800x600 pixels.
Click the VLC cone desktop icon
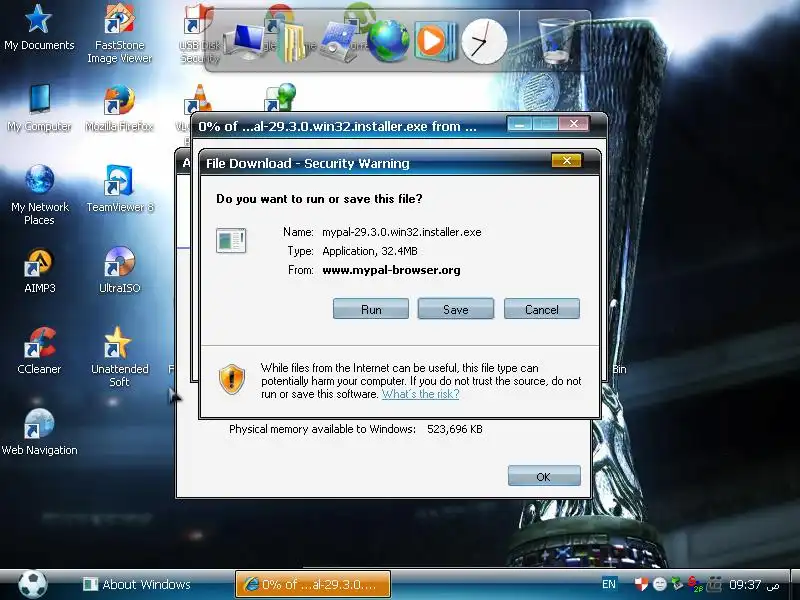198,99
